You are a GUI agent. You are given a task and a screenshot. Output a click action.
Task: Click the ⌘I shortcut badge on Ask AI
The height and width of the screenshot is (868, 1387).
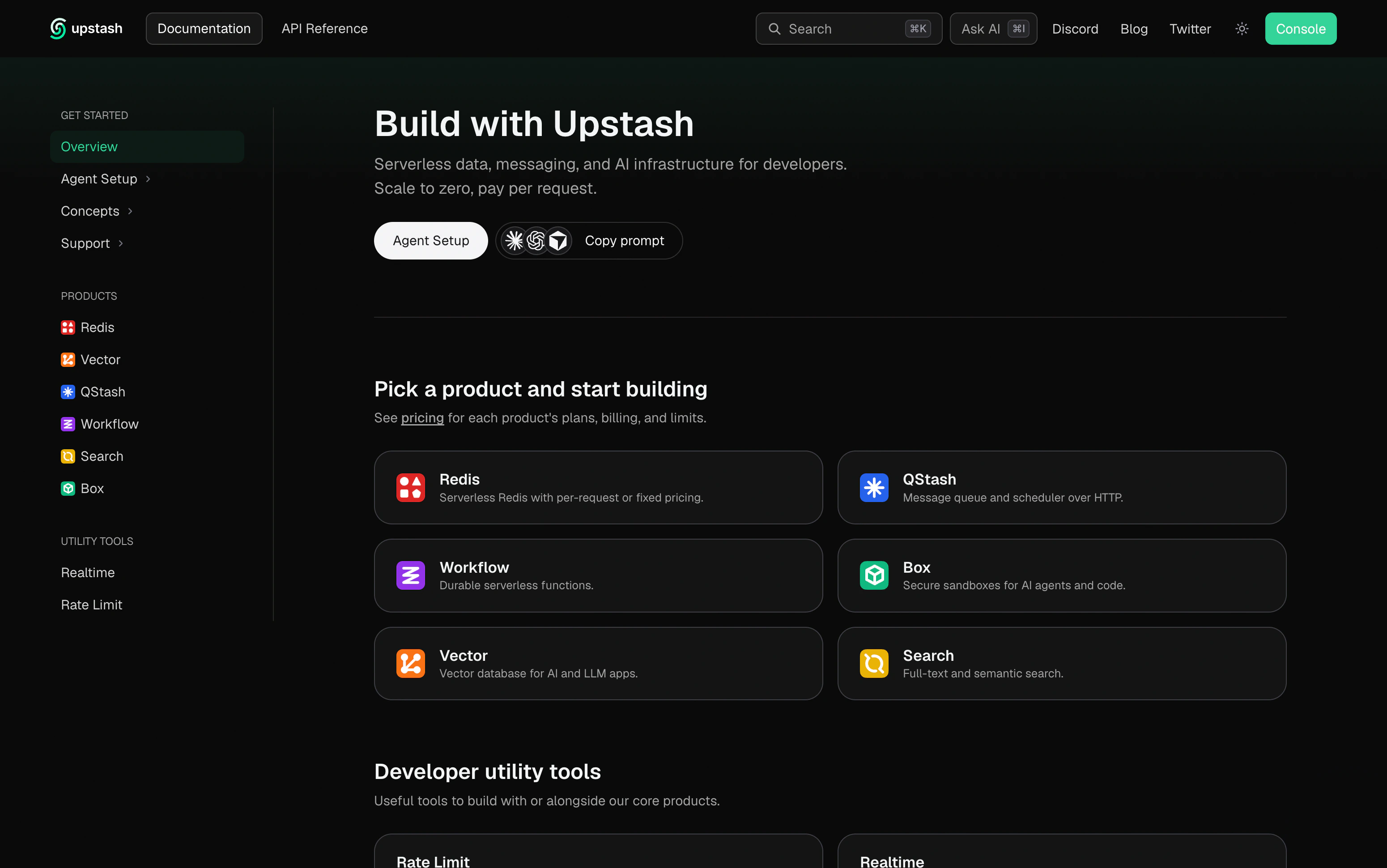[x=1018, y=29]
